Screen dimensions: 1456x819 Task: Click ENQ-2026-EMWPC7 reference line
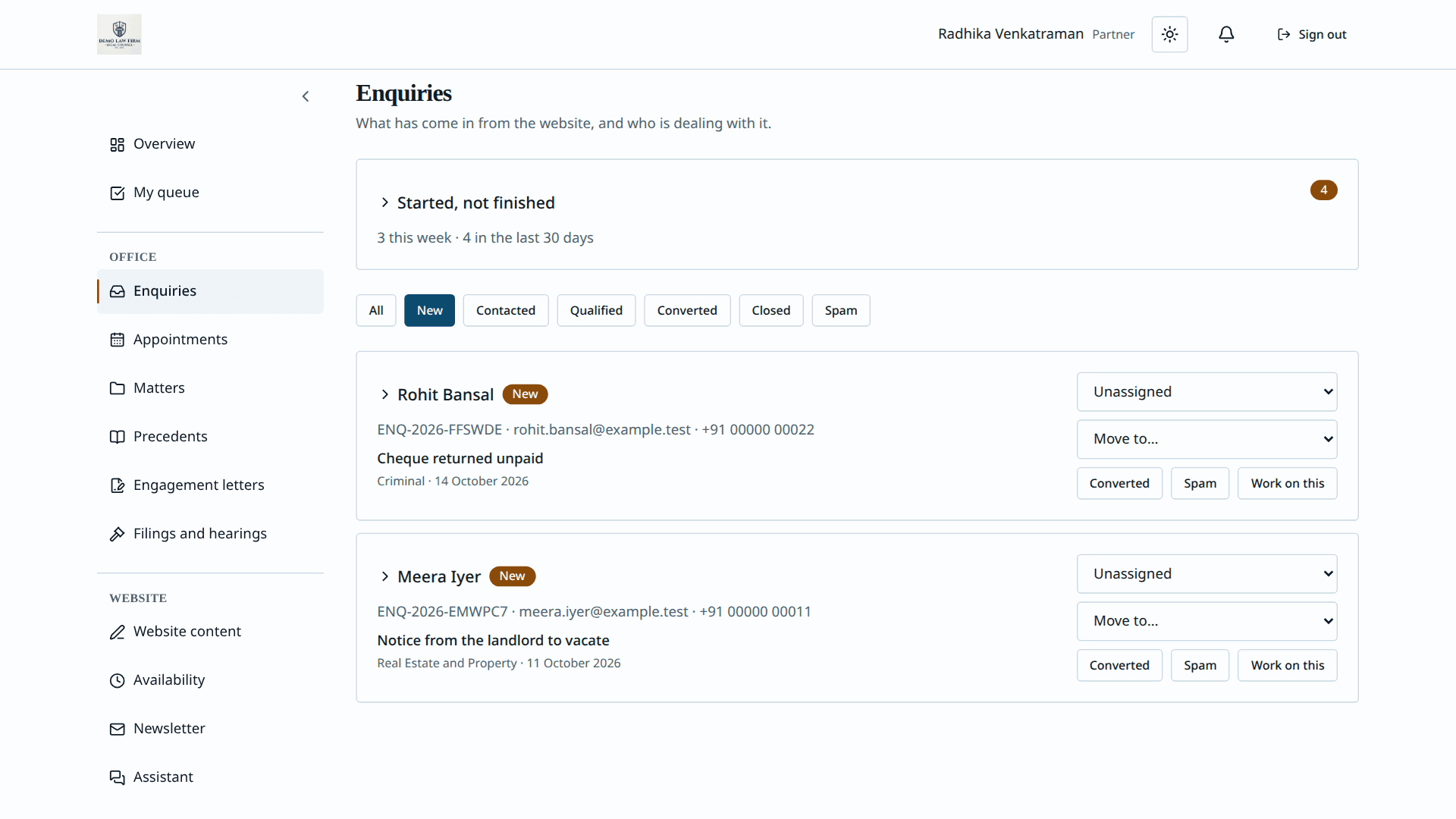[595, 611]
